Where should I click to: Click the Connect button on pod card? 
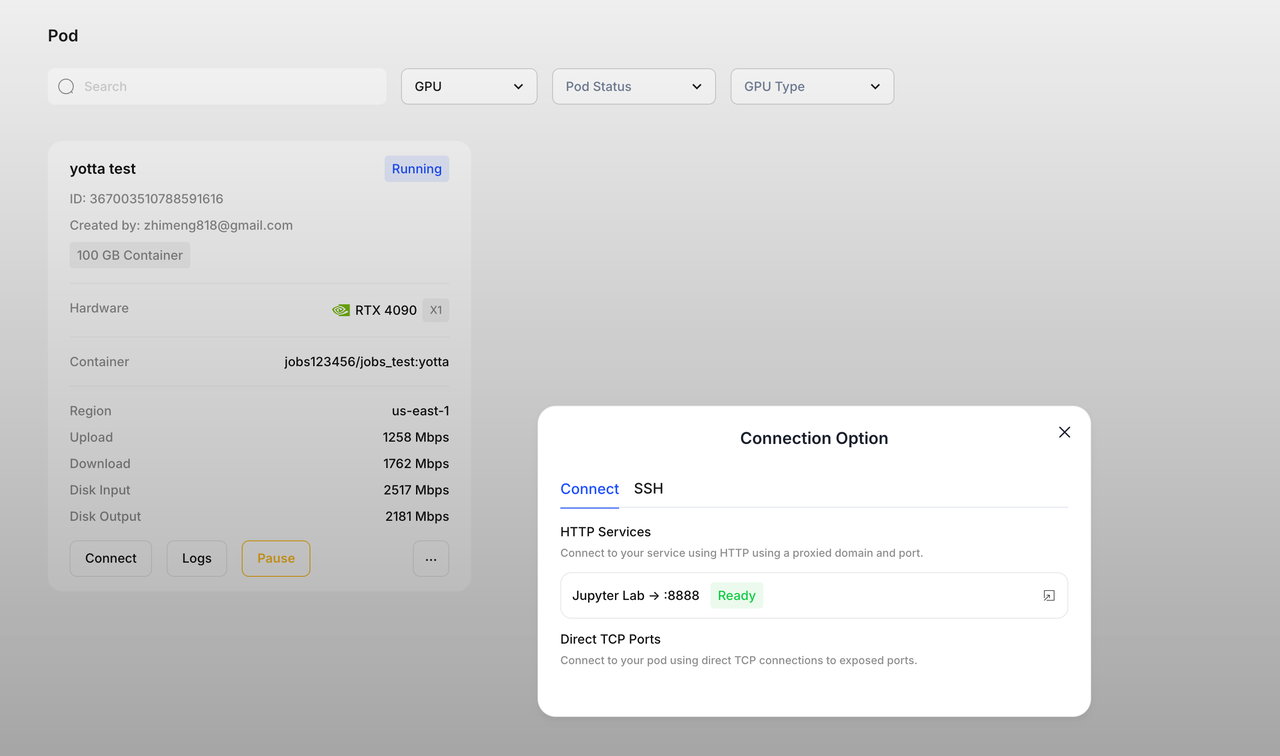[x=111, y=559]
